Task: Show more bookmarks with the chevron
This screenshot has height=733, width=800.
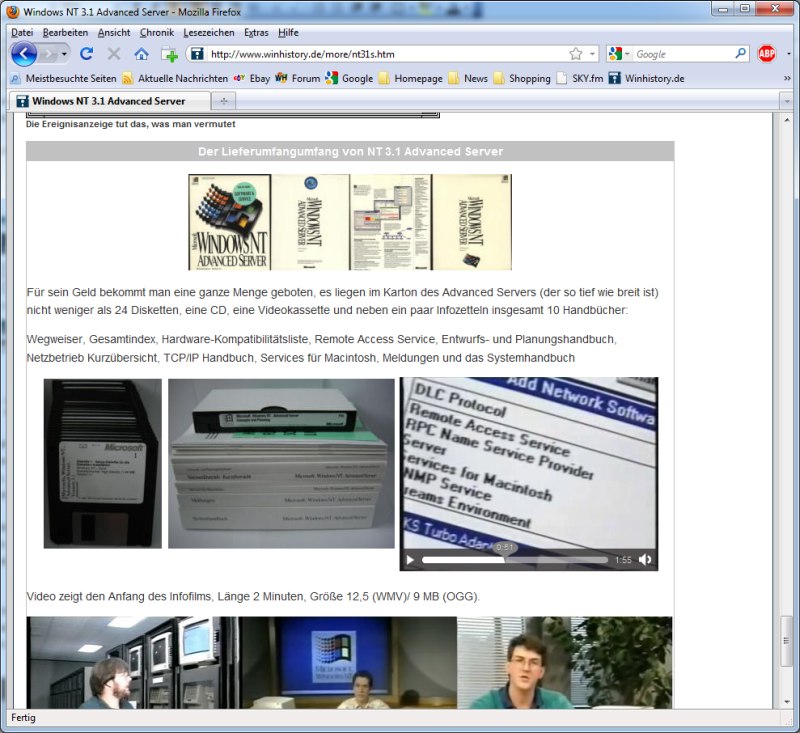Action: coord(787,79)
